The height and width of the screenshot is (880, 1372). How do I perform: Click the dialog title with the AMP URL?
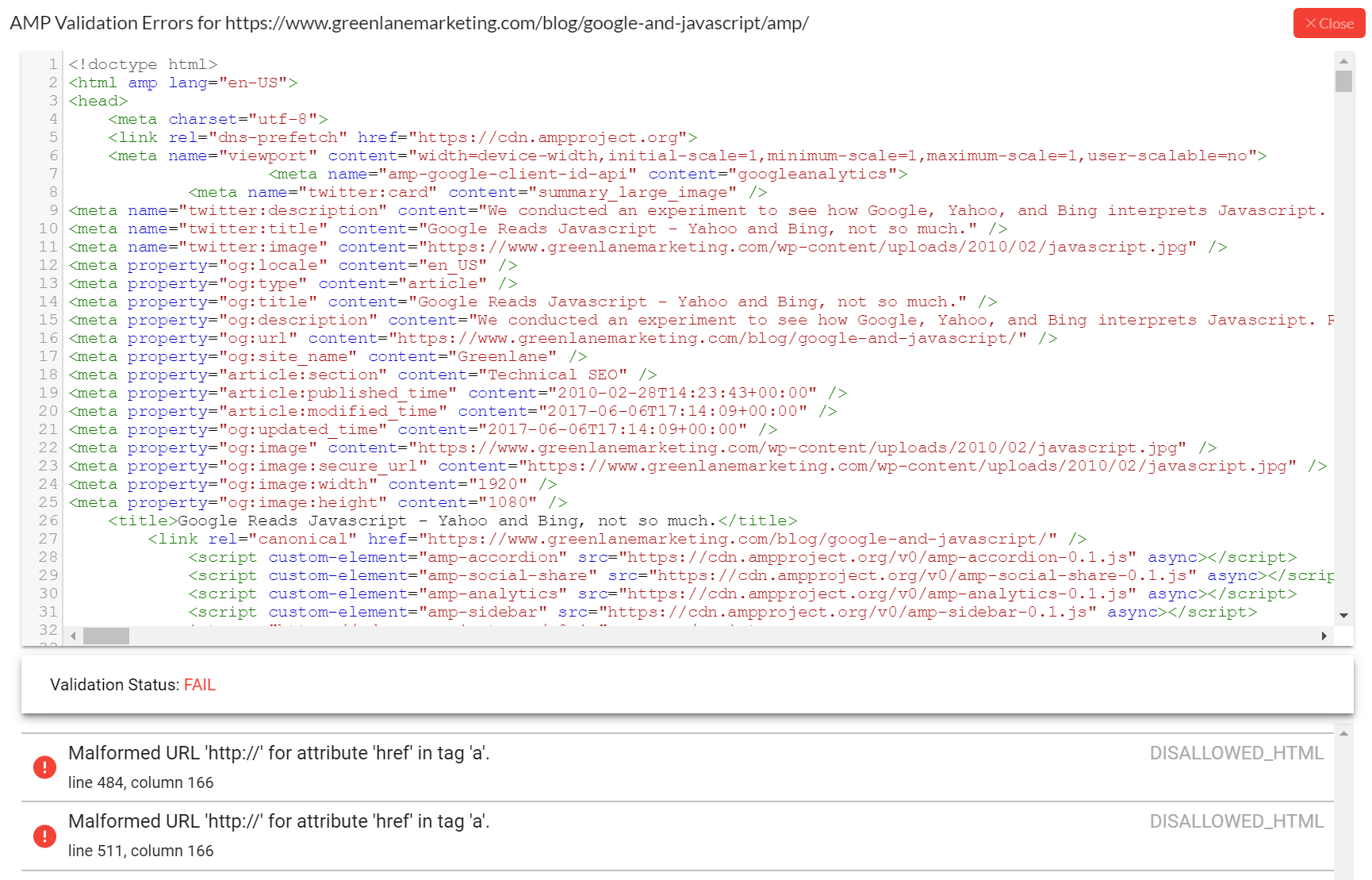click(409, 23)
